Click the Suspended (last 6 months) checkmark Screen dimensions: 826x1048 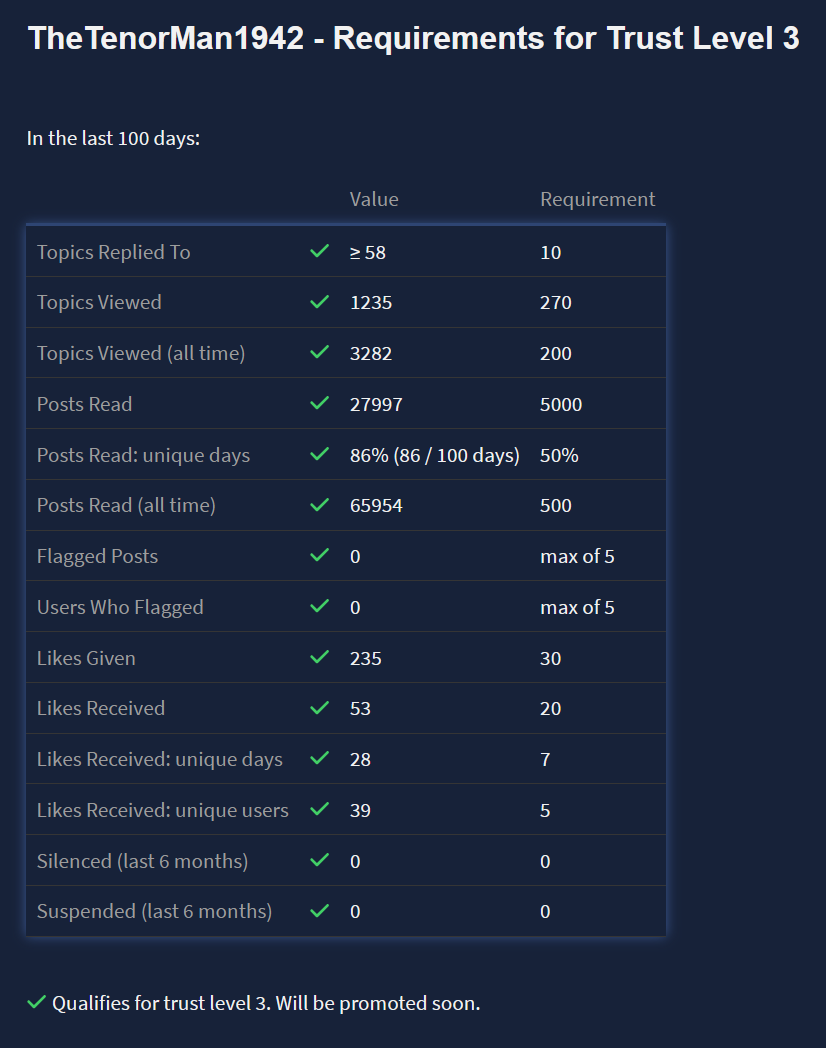click(x=320, y=911)
